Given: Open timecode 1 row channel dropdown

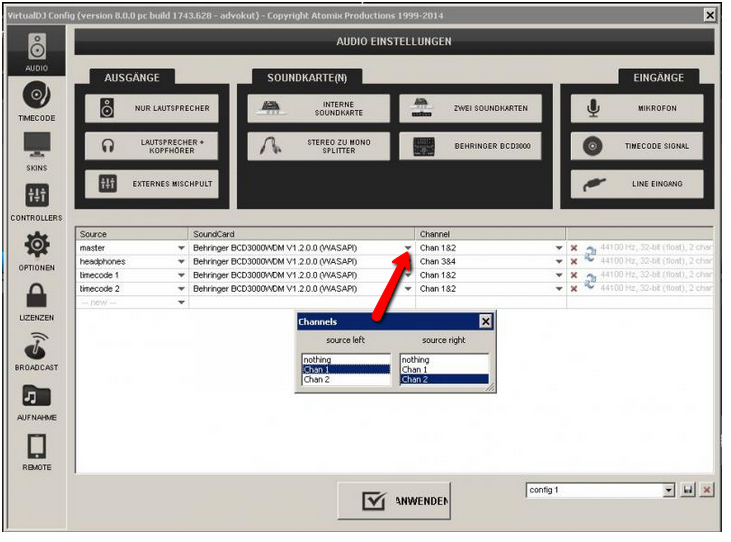Looking at the screenshot, I should click(x=559, y=275).
